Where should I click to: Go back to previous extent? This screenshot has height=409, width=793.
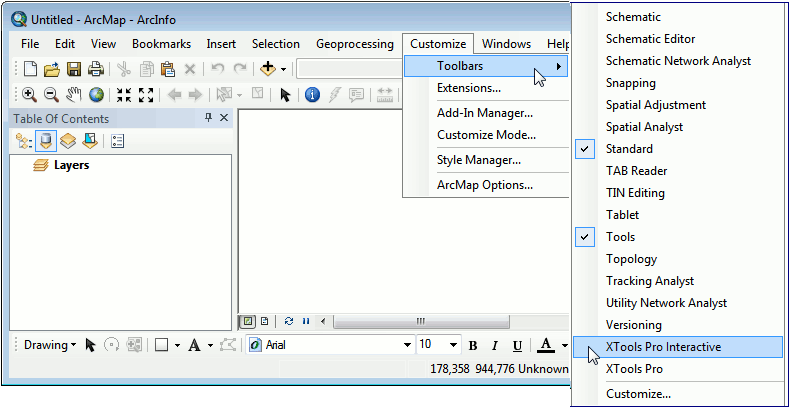[x=174, y=95]
